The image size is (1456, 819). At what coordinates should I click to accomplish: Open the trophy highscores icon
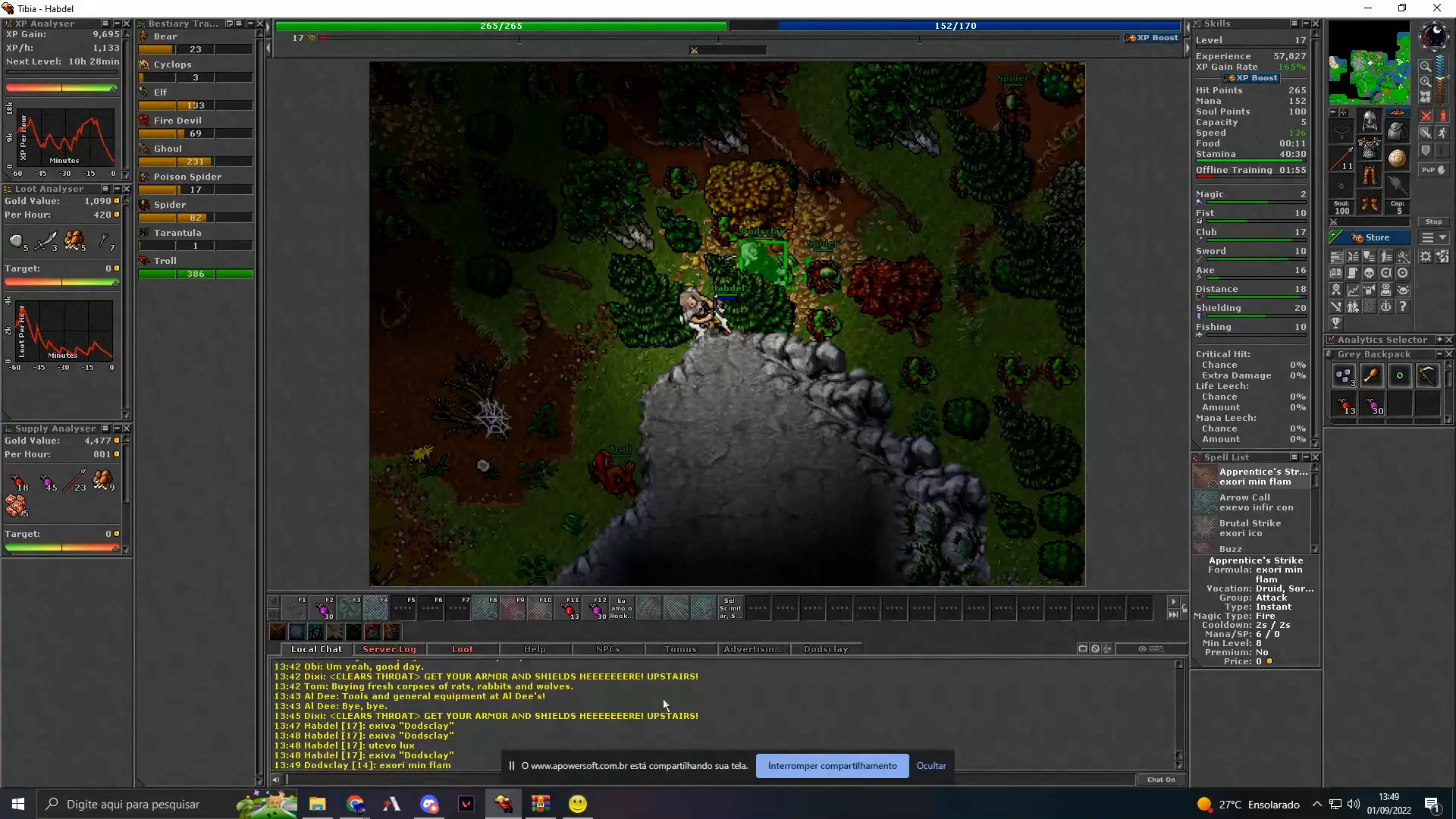coord(1335,322)
